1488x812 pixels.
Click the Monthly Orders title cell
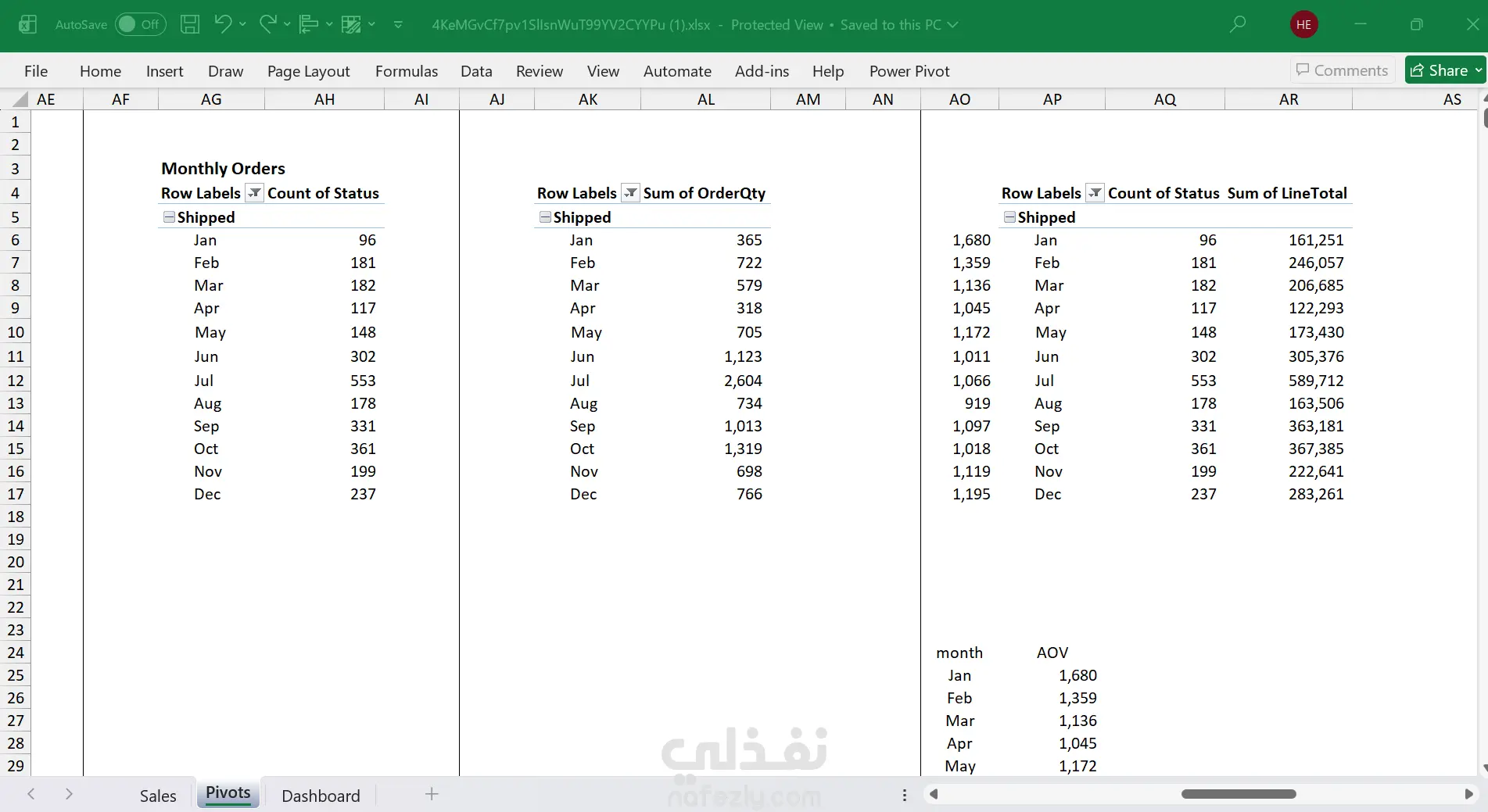223,168
